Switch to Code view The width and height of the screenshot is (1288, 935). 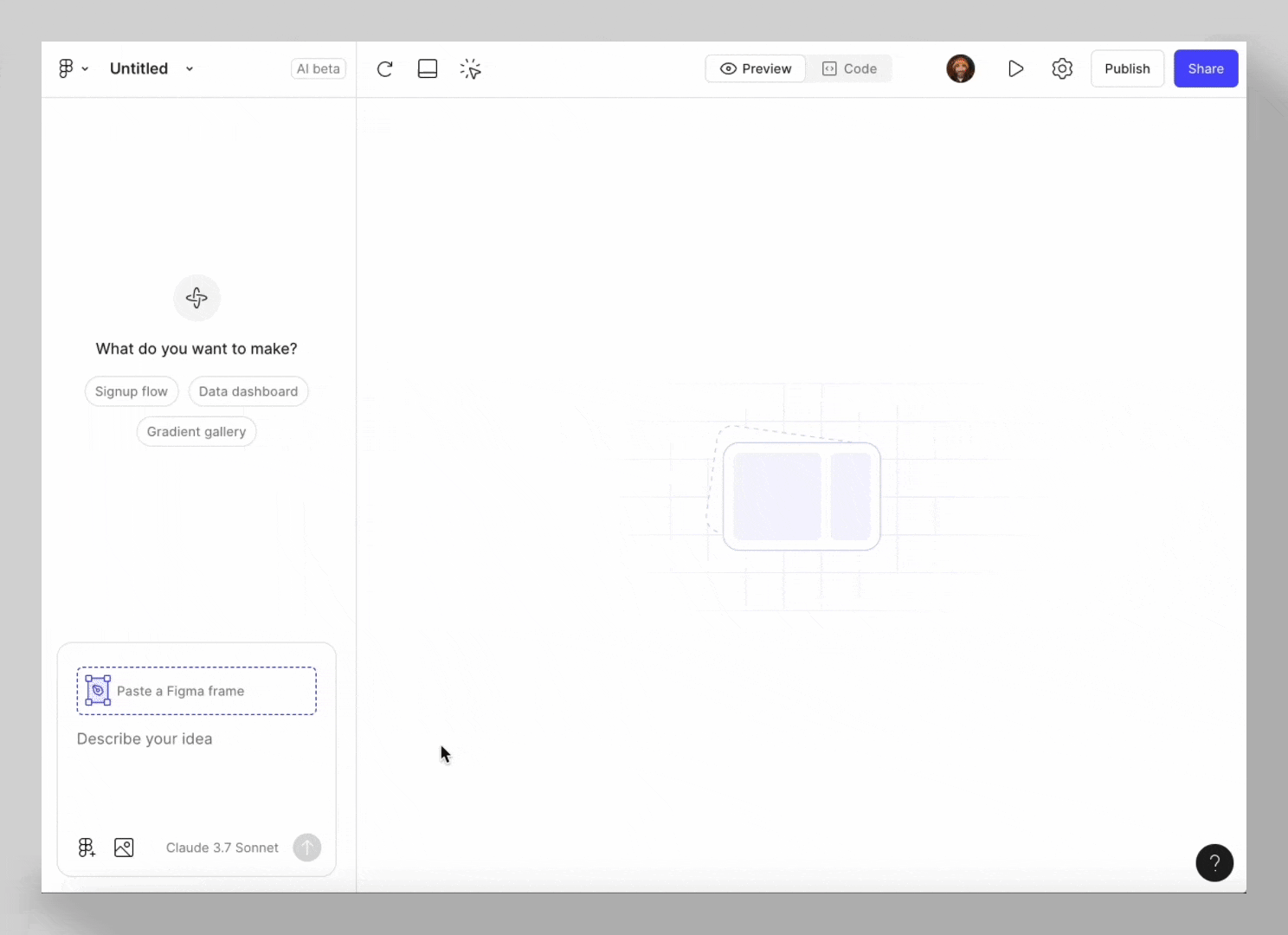click(849, 68)
